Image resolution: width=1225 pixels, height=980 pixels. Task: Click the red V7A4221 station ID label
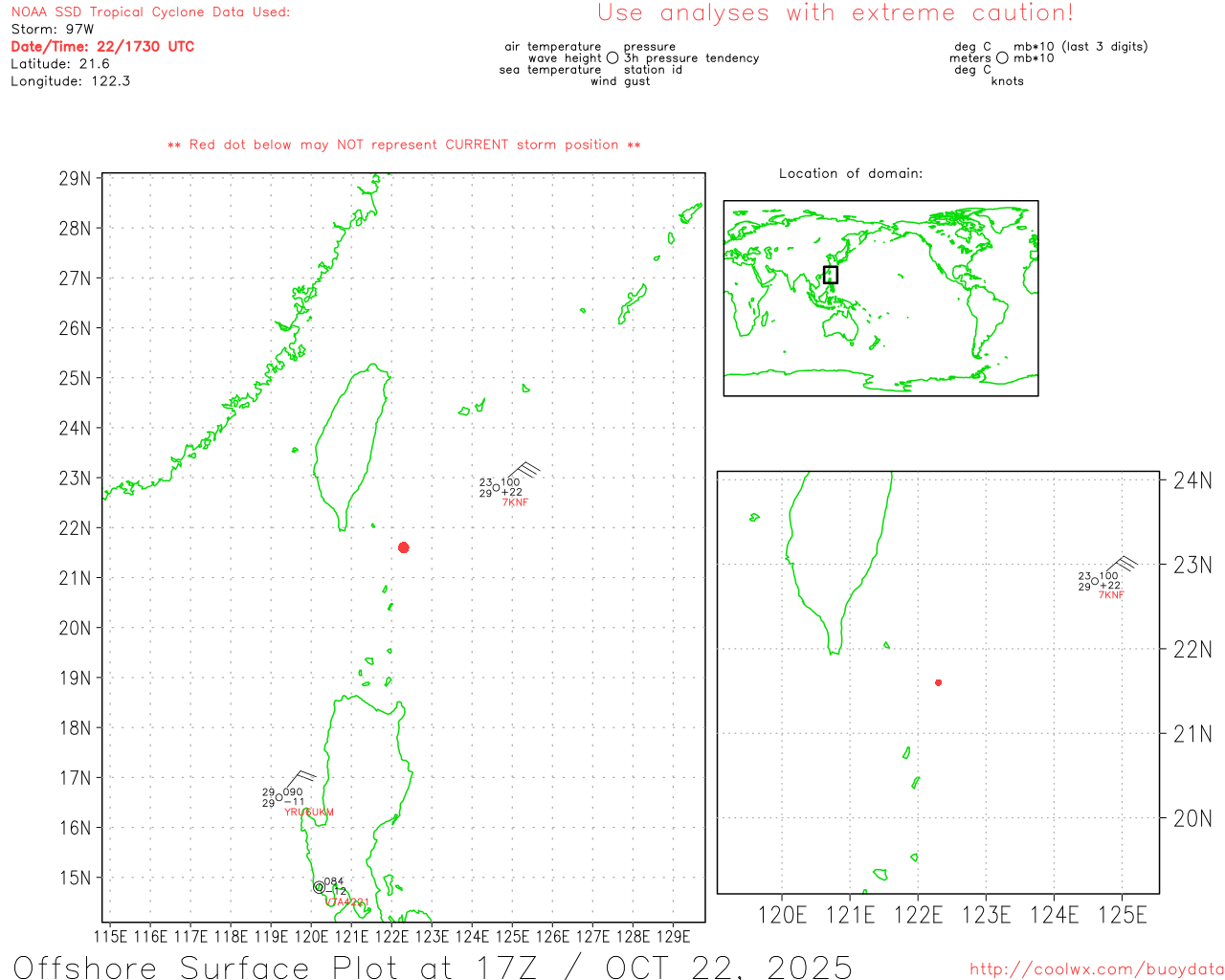click(x=346, y=902)
